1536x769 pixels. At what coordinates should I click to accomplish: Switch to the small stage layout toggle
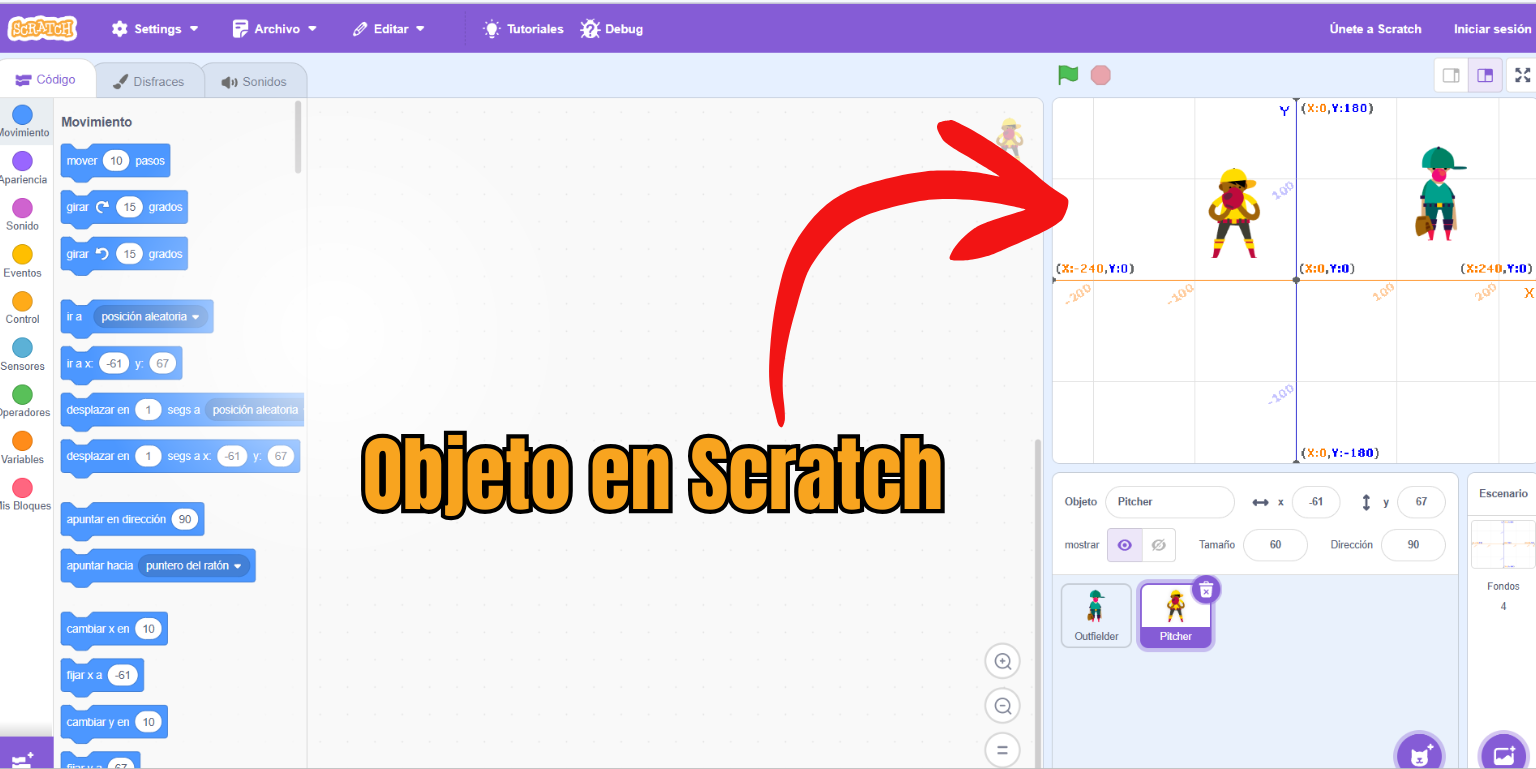pyautogui.click(x=1450, y=74)
